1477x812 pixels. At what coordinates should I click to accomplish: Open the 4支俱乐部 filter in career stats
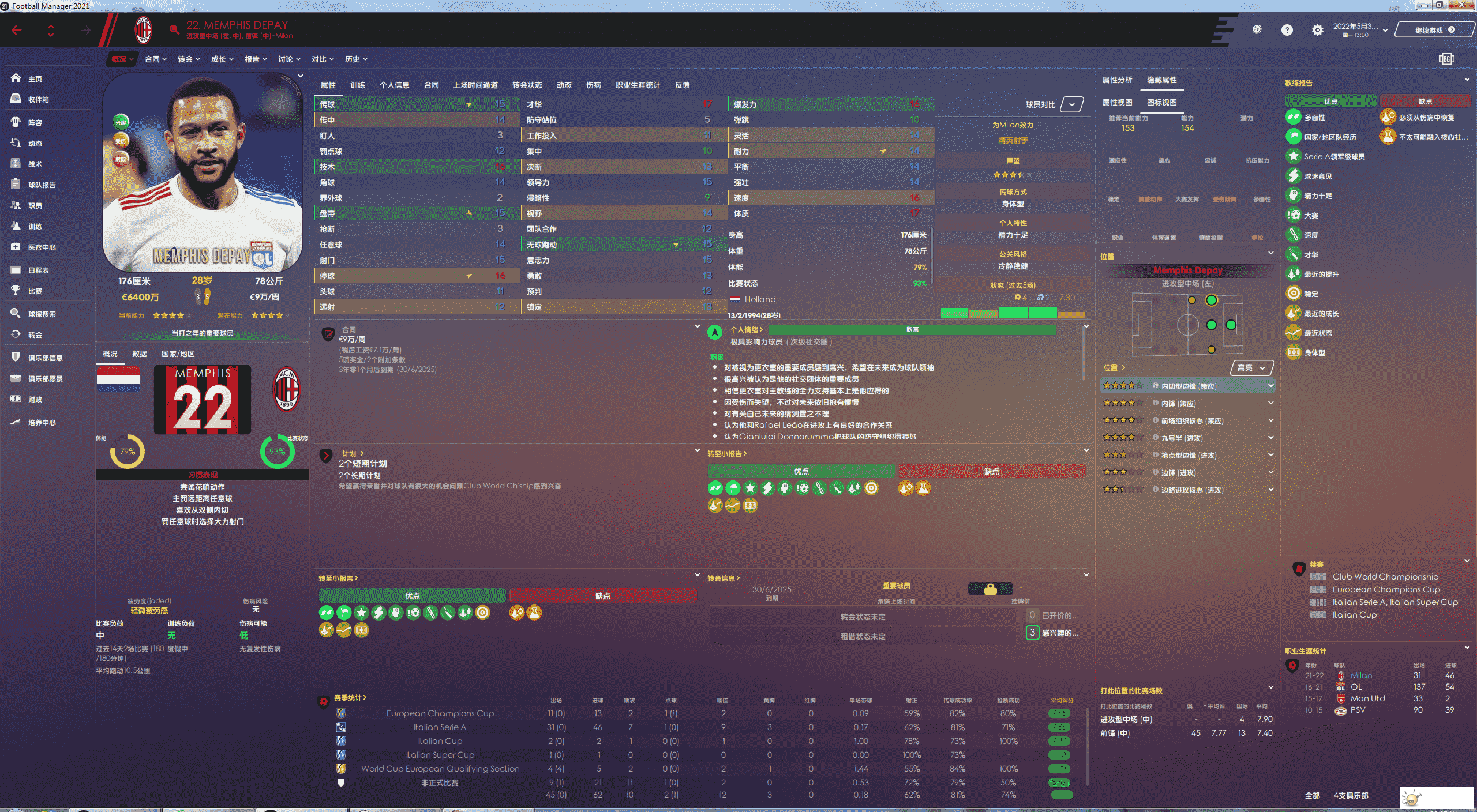[x=1351, y=795]
